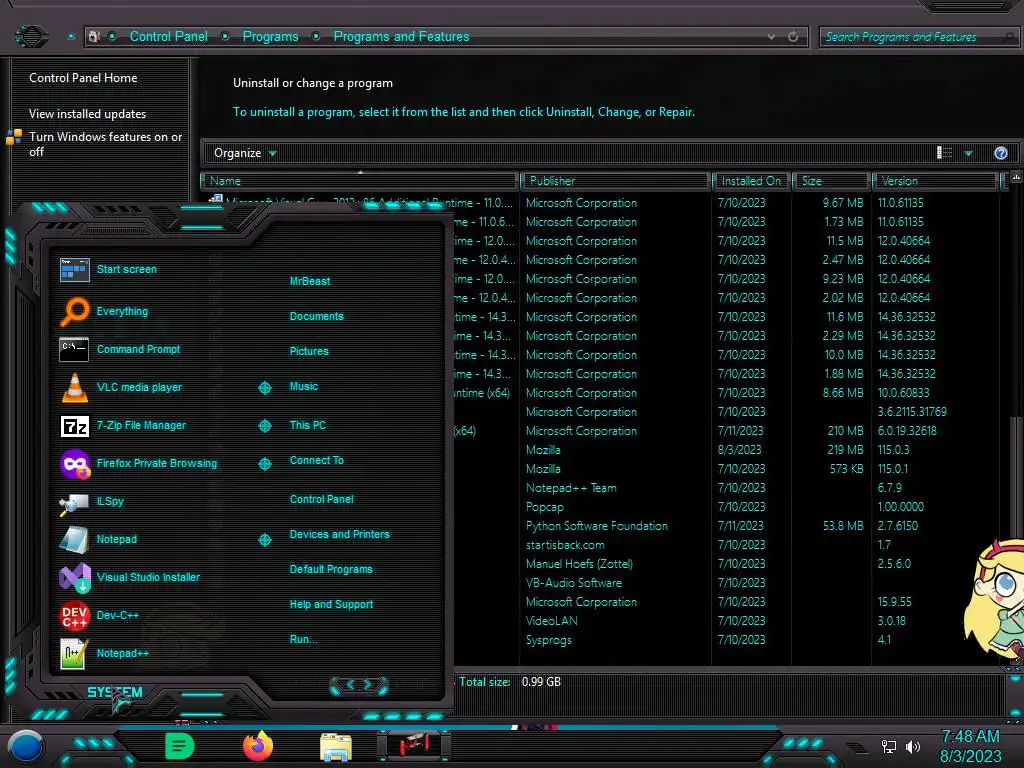
Task: Go to Control Panel Home
Action: click(x=83, y=78)
